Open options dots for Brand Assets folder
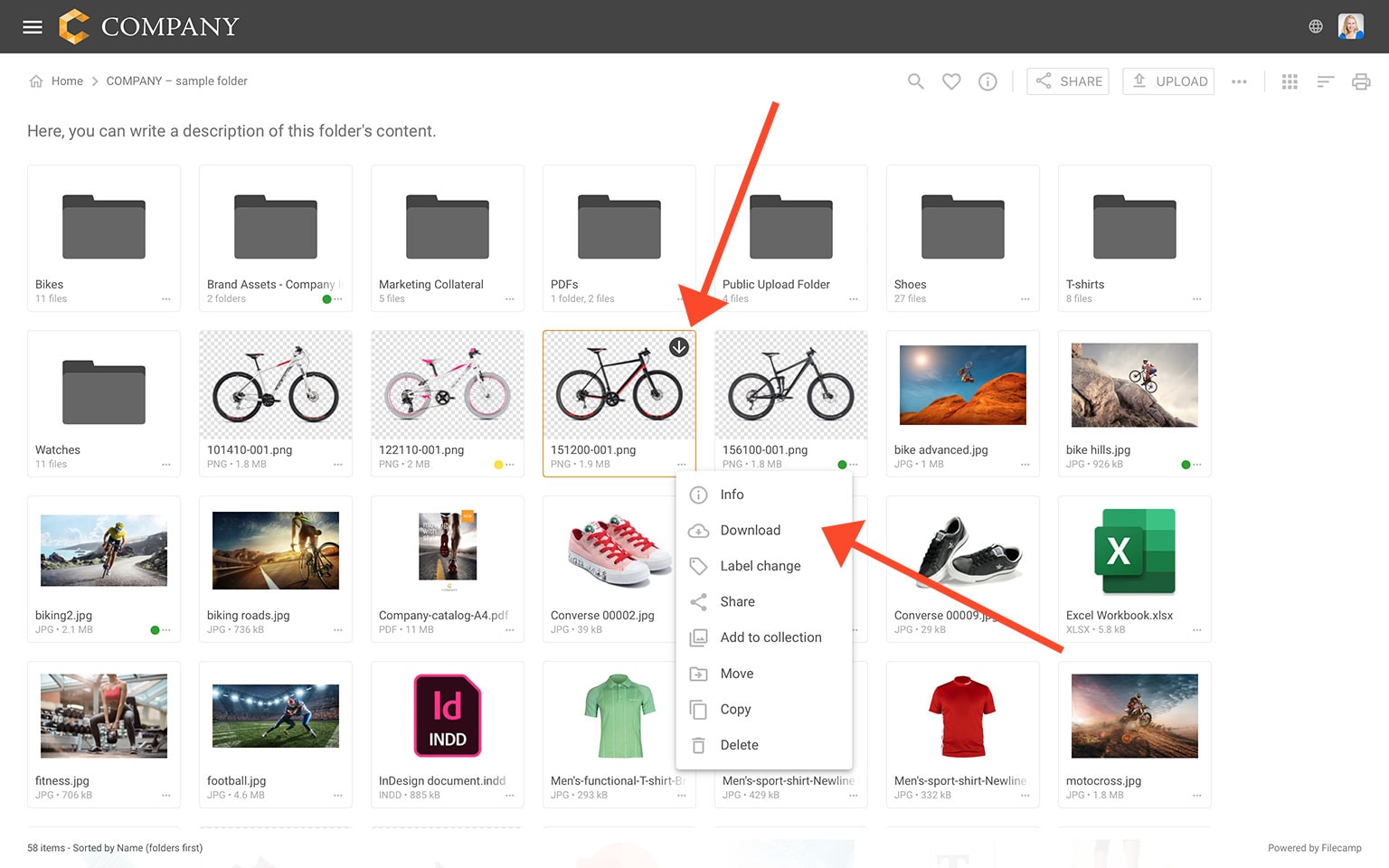The height and width of the screenshot is (868, 1389). tap(338, 299)
